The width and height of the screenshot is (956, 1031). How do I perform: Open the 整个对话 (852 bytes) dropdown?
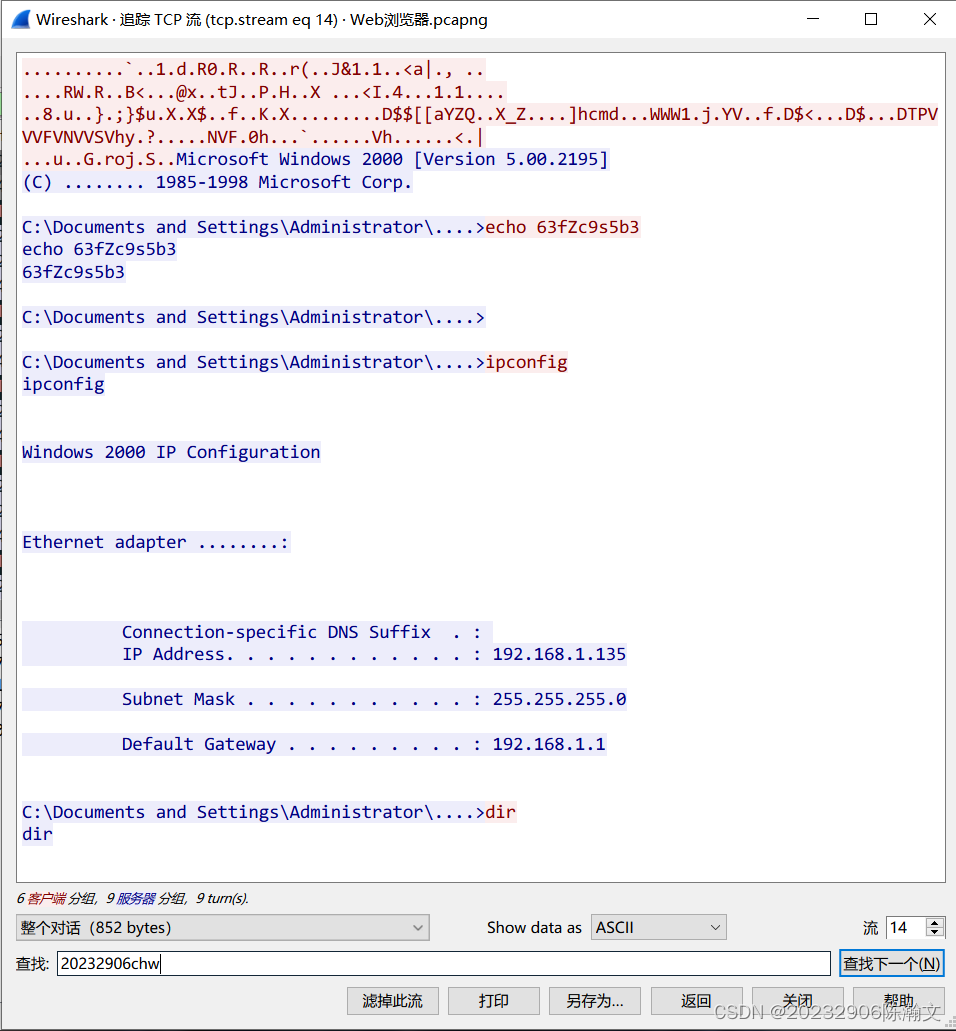(x=222, y=927)
